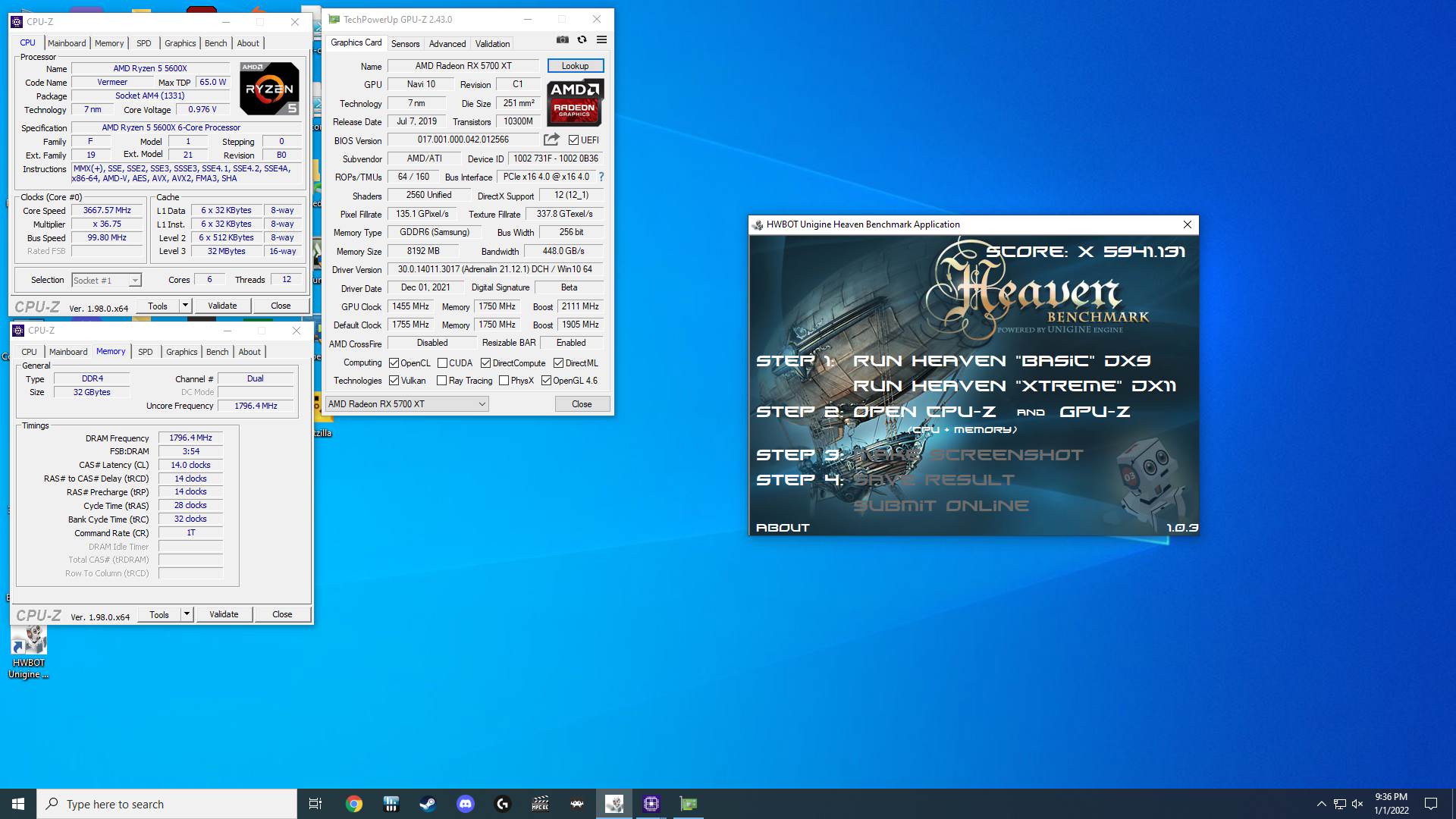Click BIOS share/export icon in GPU-Z

[x=551, y=140]
